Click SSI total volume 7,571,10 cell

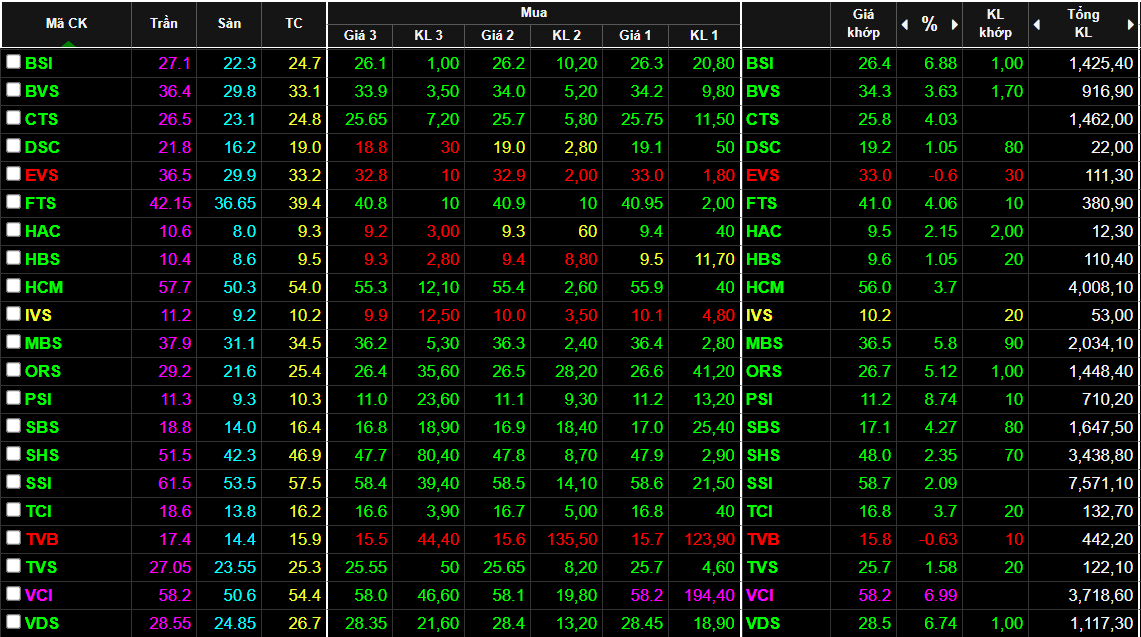click(1100, 483)
